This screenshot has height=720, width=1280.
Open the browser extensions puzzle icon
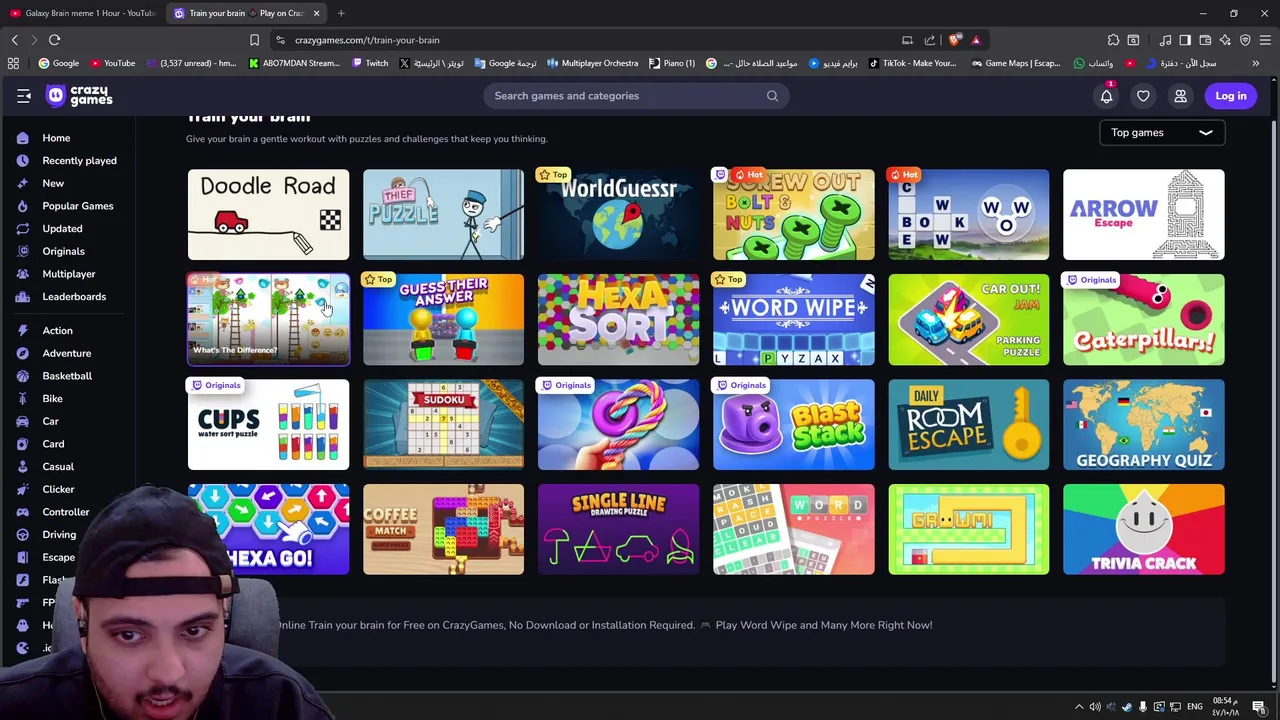pos(1113,40)
